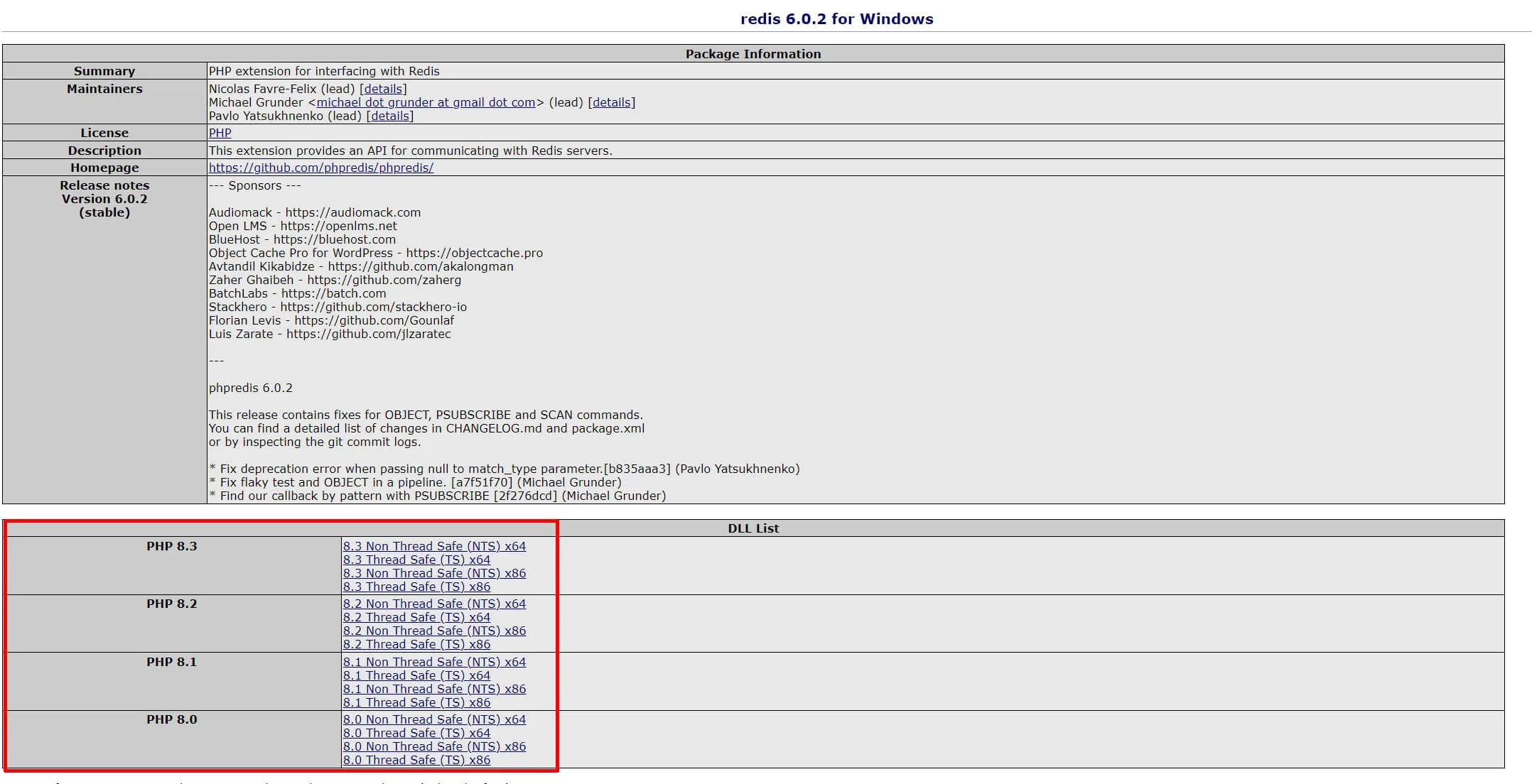Click the 'Package Information' table header

click(x=753, y=54)
